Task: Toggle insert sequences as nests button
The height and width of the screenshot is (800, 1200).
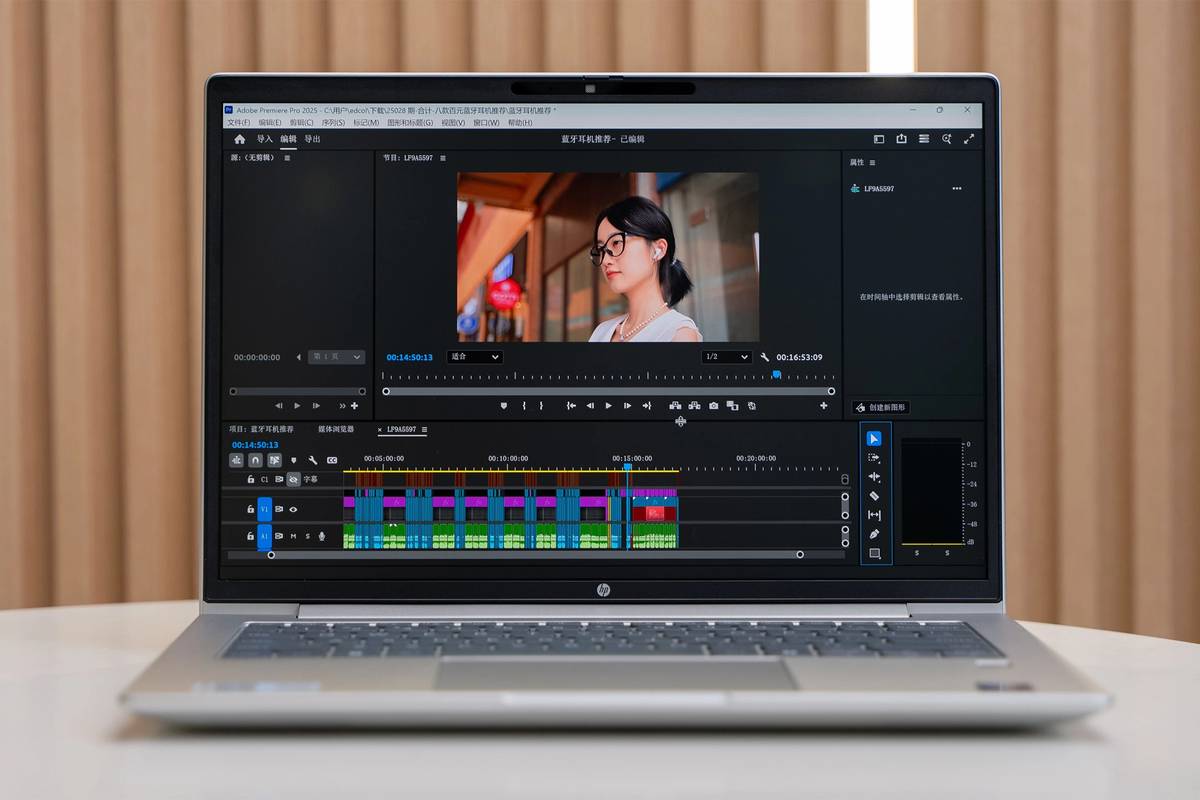Action: pos(236,460)
